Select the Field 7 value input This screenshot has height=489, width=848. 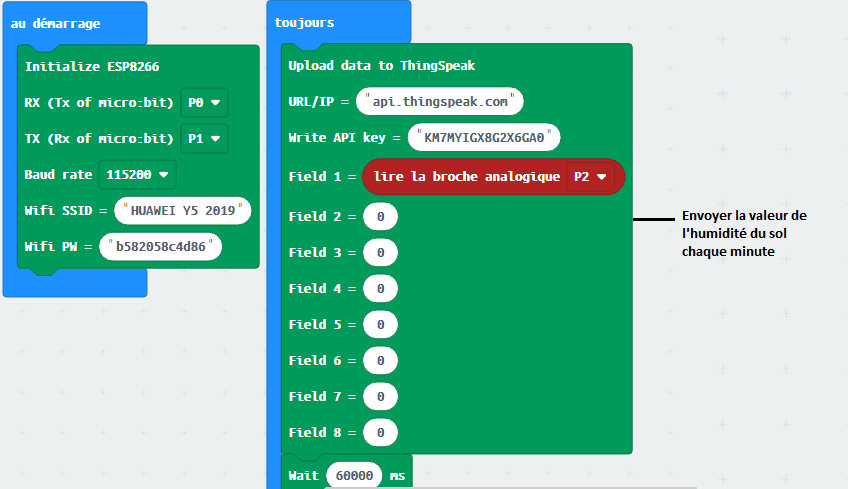click(381, 397)
